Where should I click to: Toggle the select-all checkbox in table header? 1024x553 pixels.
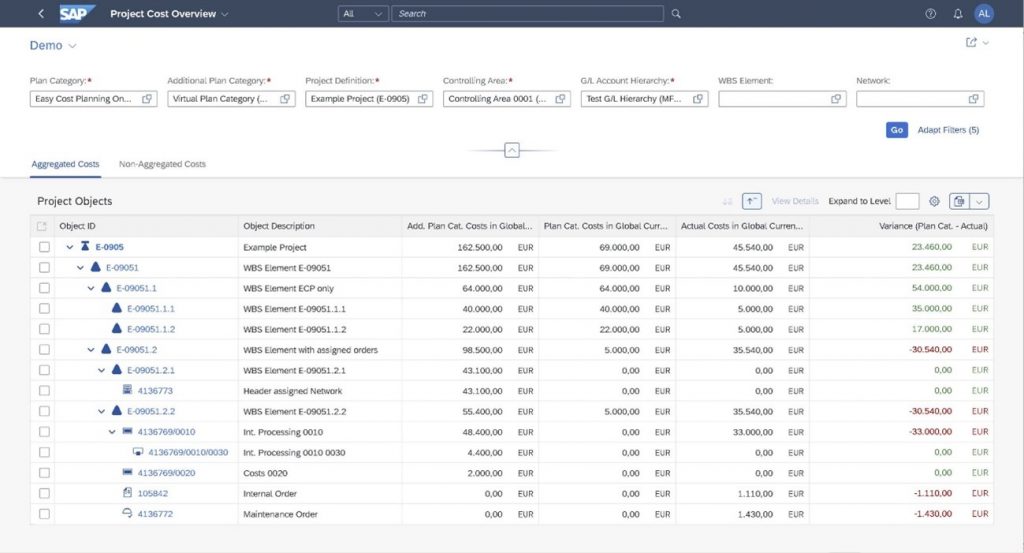click(x=42, y=226)
